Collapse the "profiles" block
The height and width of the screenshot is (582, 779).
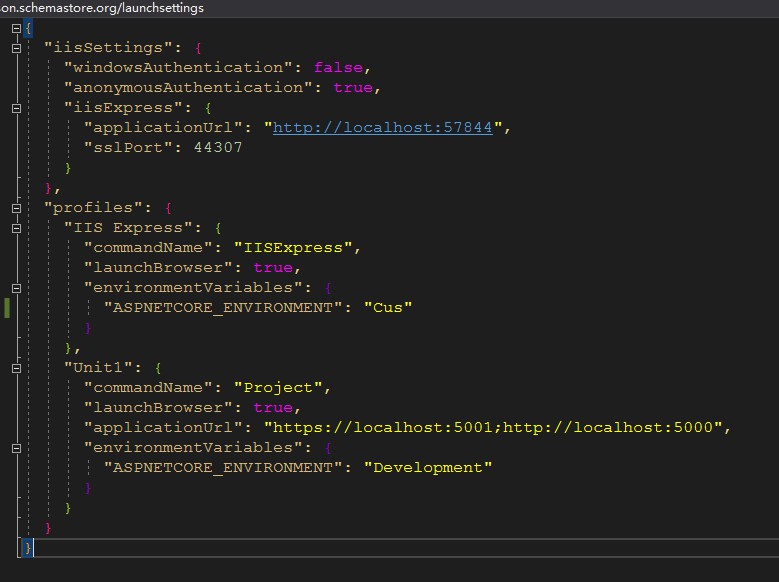tap(16, 208)
